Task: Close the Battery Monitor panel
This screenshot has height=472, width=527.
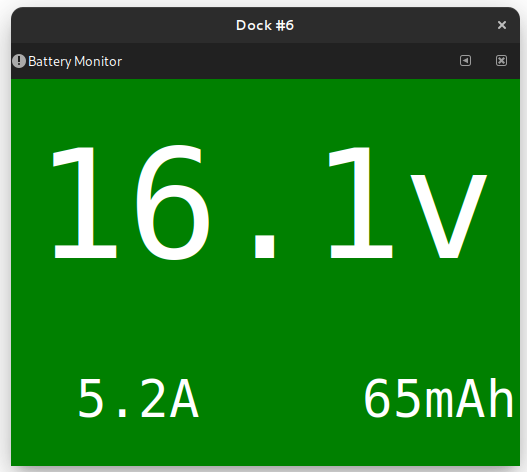Action: [x=501, y=61]
